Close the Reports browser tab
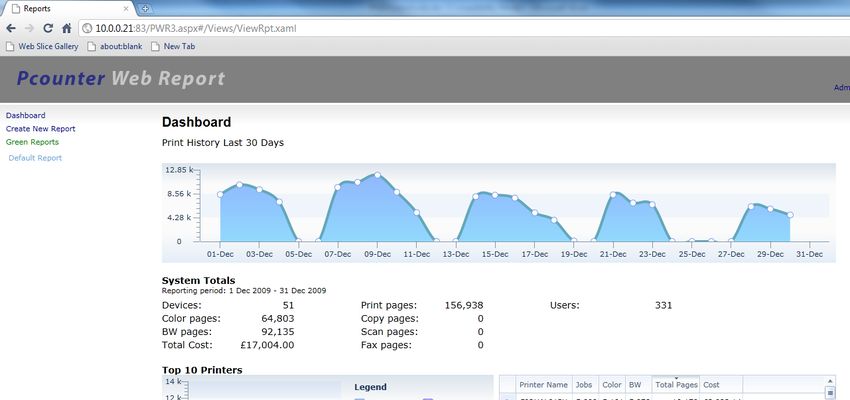 [126, 9]
